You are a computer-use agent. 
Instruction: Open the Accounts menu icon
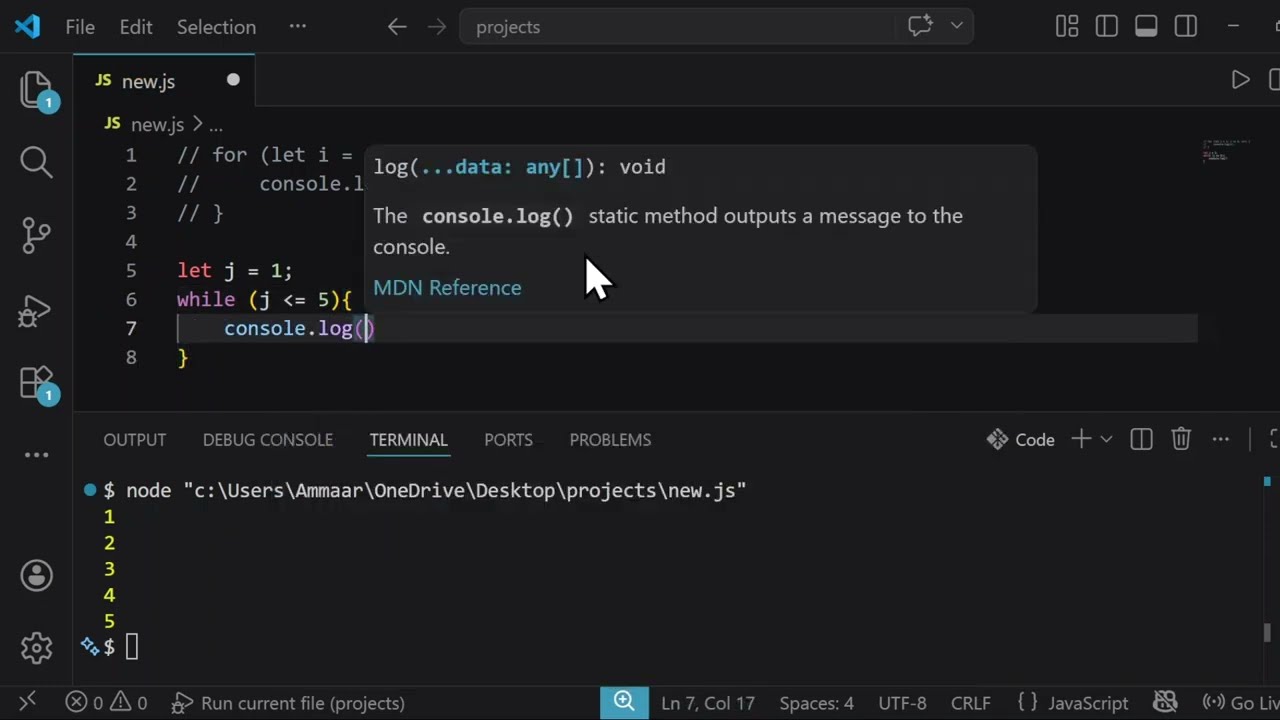[36, 576]
